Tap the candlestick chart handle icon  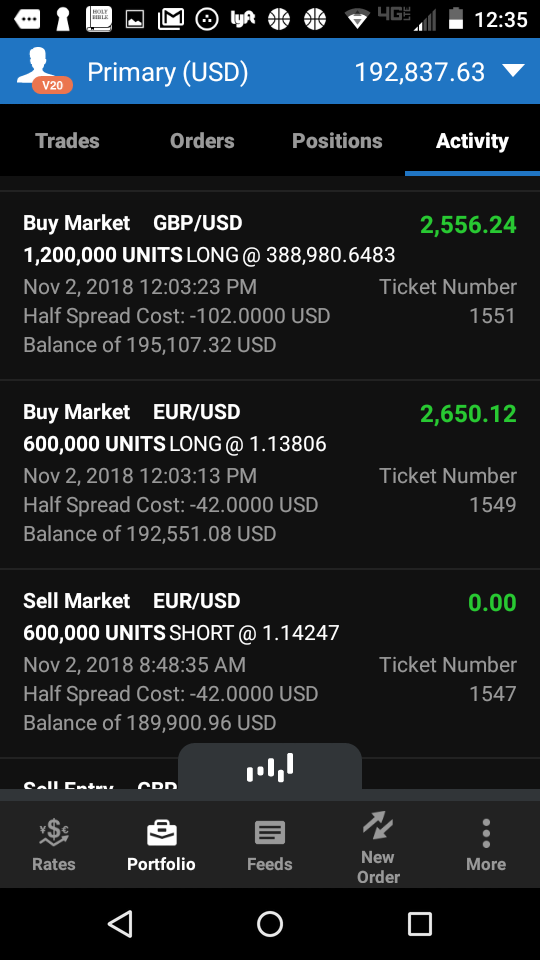[270, 768]
